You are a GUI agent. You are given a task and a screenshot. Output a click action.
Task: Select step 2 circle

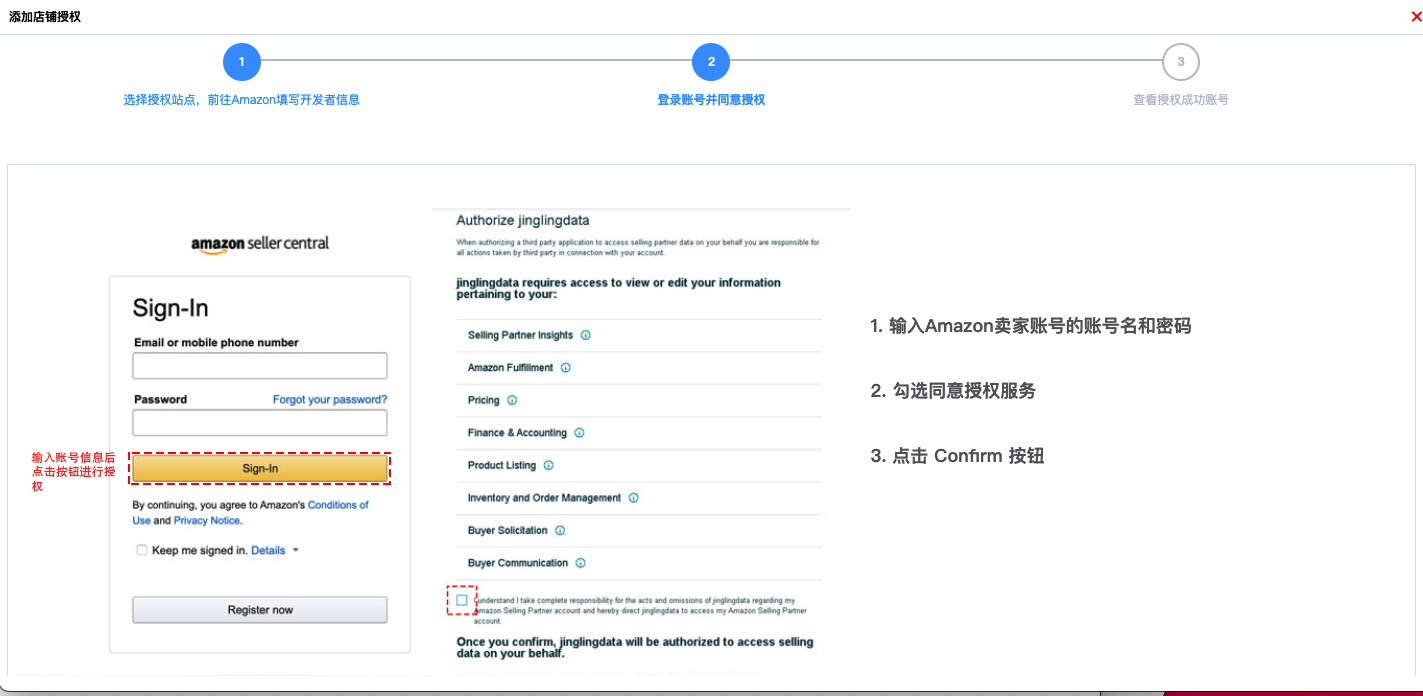click(711, 62)
